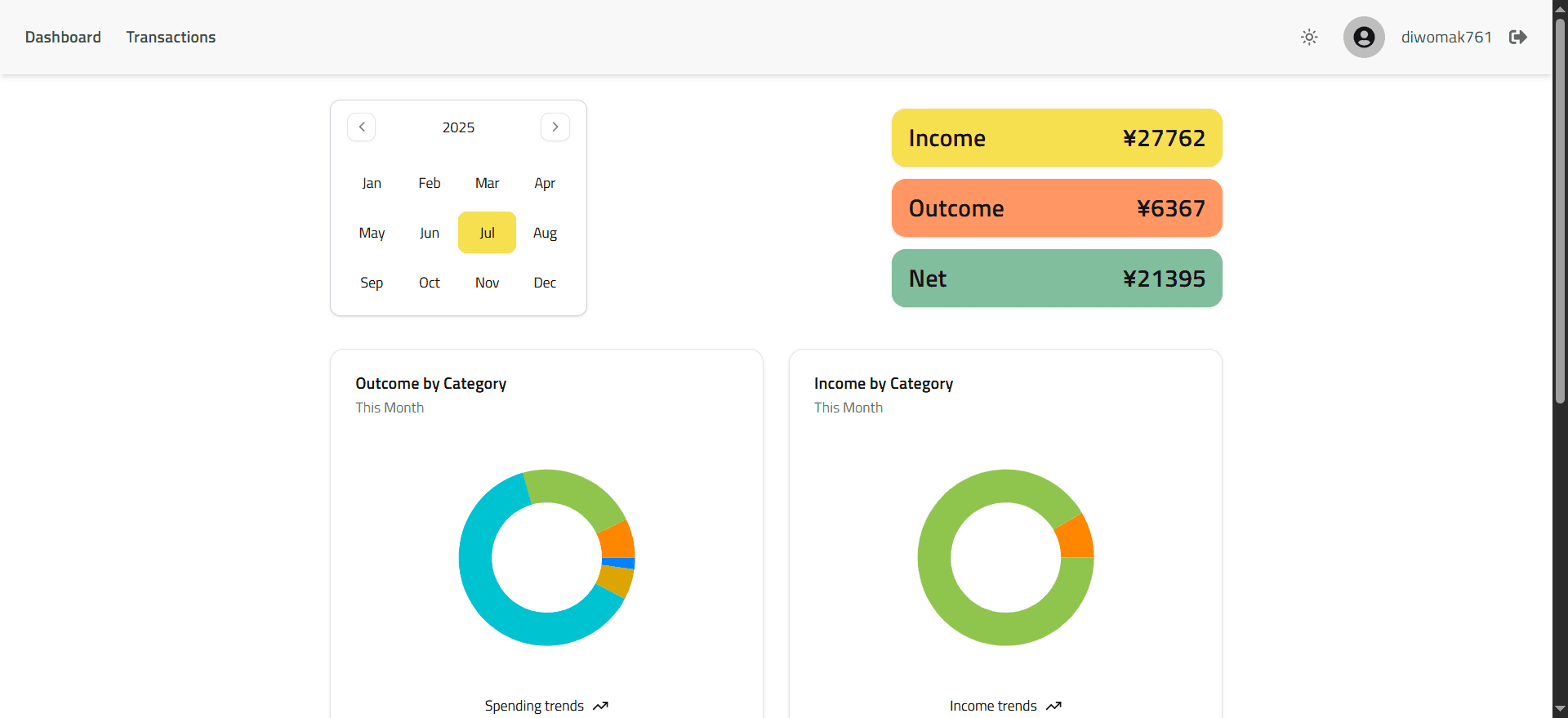Click the trending arrow beside Spending trends
Viewport: 1568px width, 718px height.
pyautogui.click(x=600, y=706)
